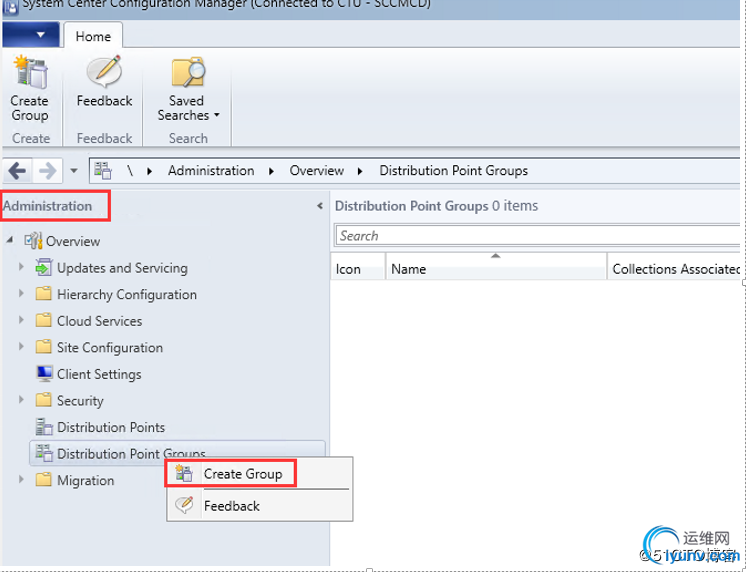
Task: Click the Cloud Services folder icon
Action: coord(44,320)
